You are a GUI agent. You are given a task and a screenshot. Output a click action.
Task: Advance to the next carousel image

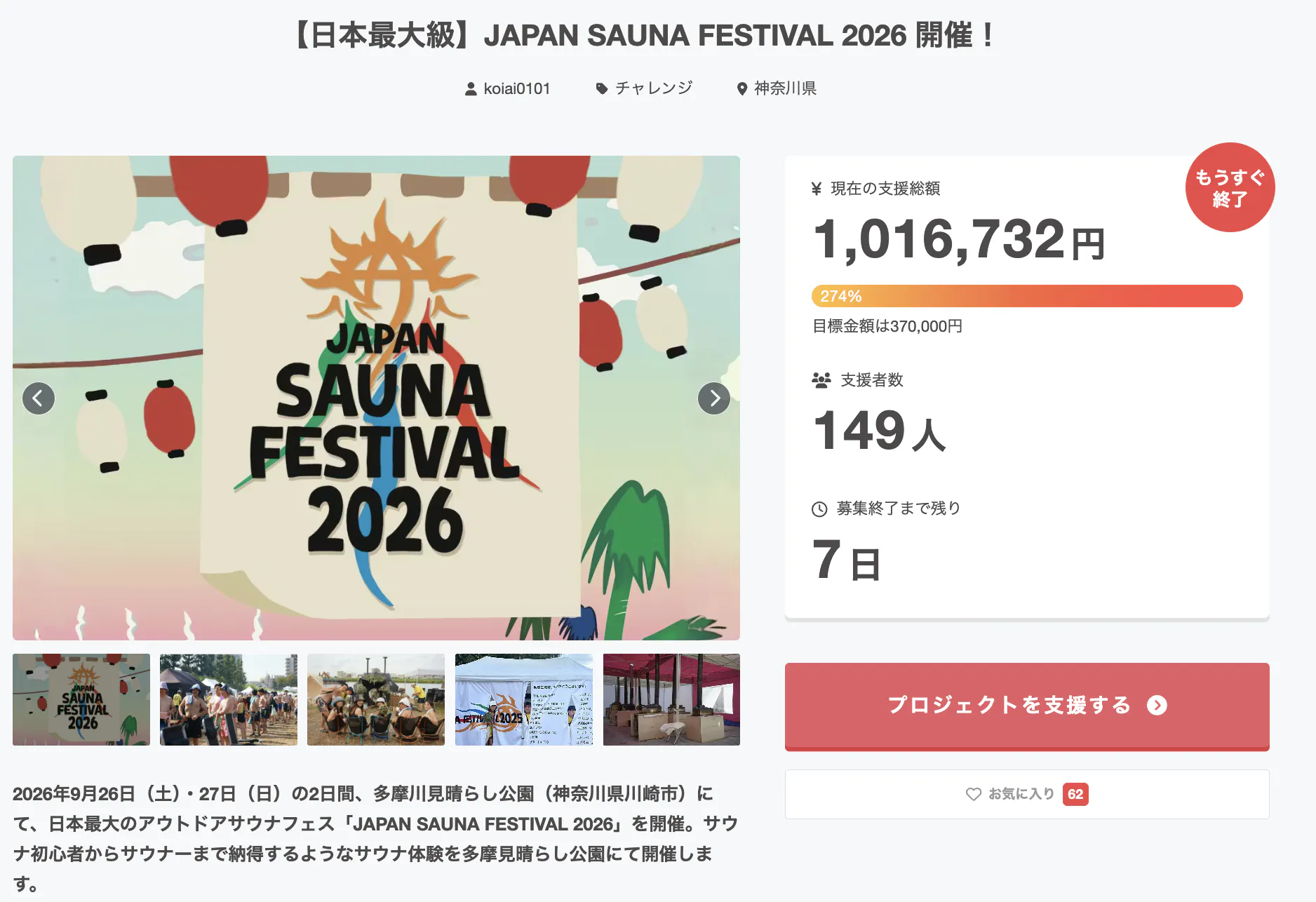(713, 398)
